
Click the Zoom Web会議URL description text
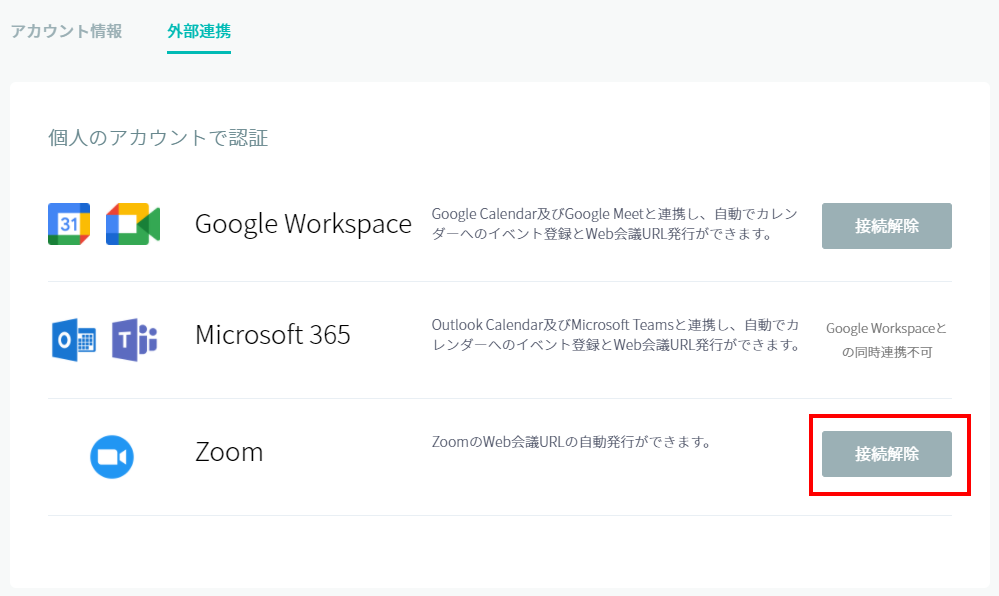pos(571,441)
